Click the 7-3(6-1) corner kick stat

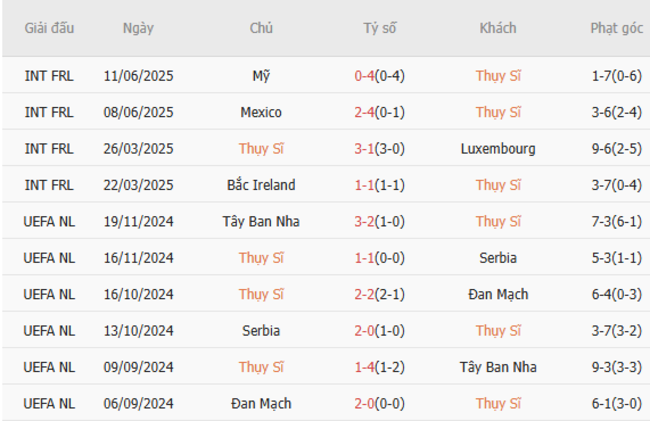(616, 222)
